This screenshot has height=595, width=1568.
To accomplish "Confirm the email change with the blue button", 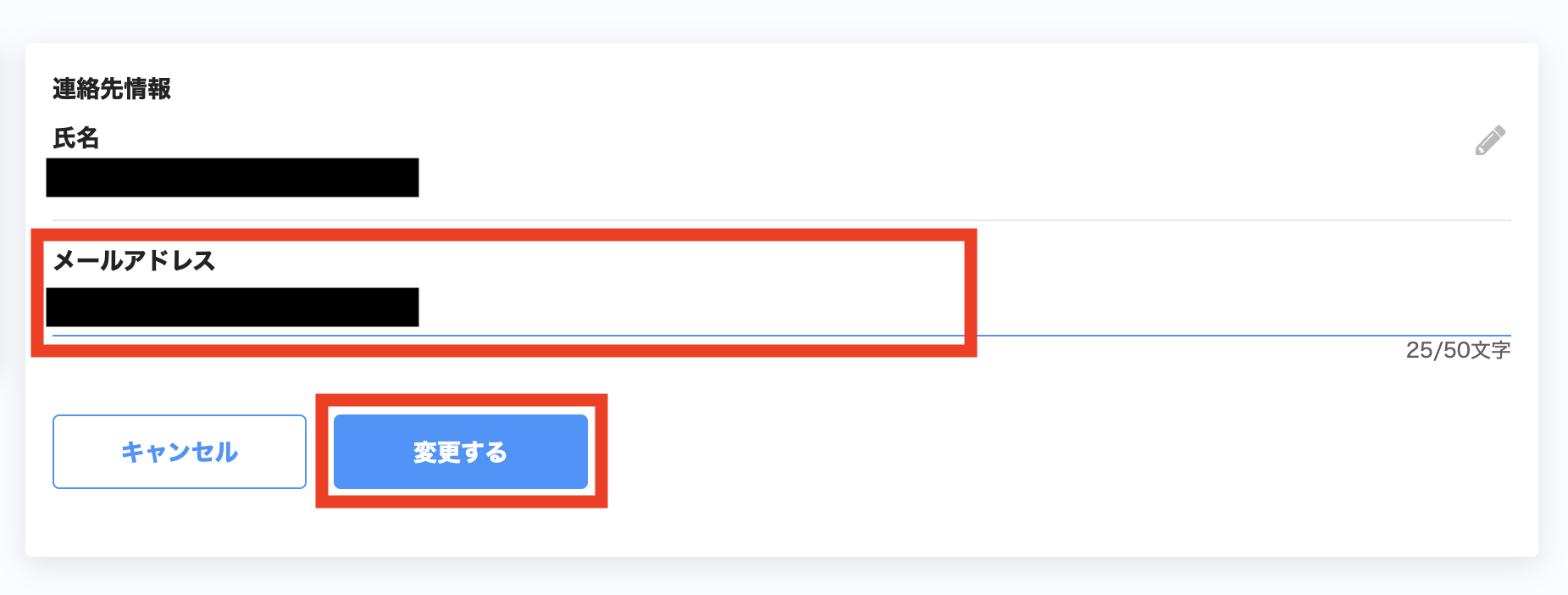I will (x=461, y=452).
